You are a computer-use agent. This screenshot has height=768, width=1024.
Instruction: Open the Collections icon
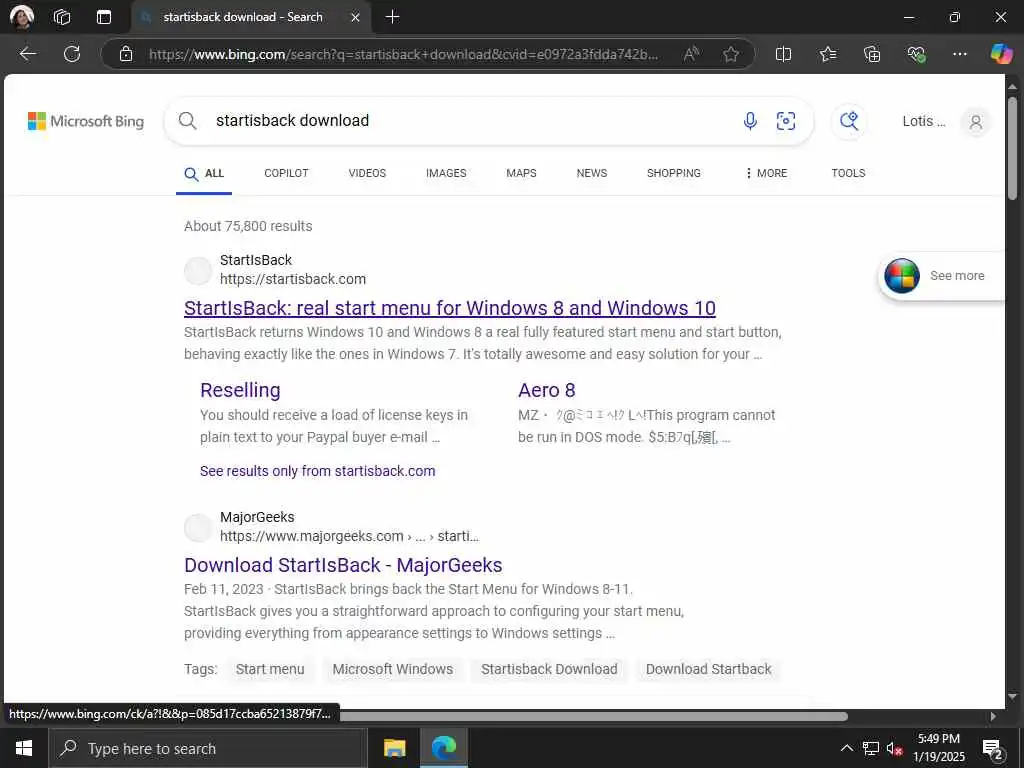coord(872,54)
